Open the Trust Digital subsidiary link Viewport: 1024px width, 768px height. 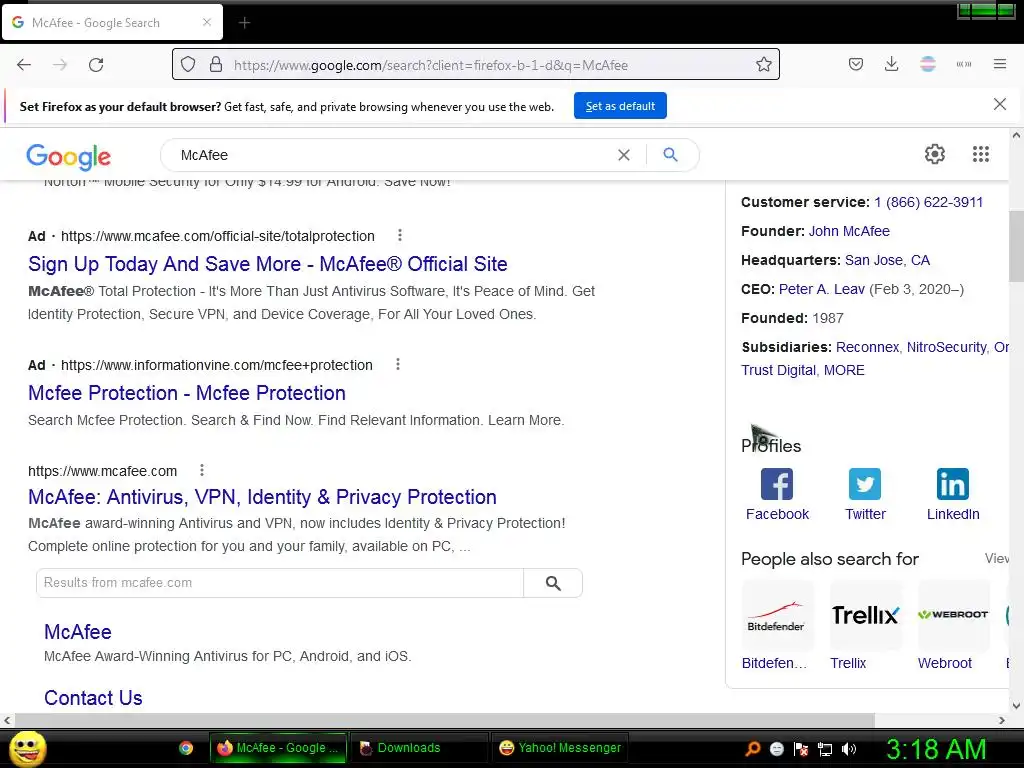click(x=778, y=370)
